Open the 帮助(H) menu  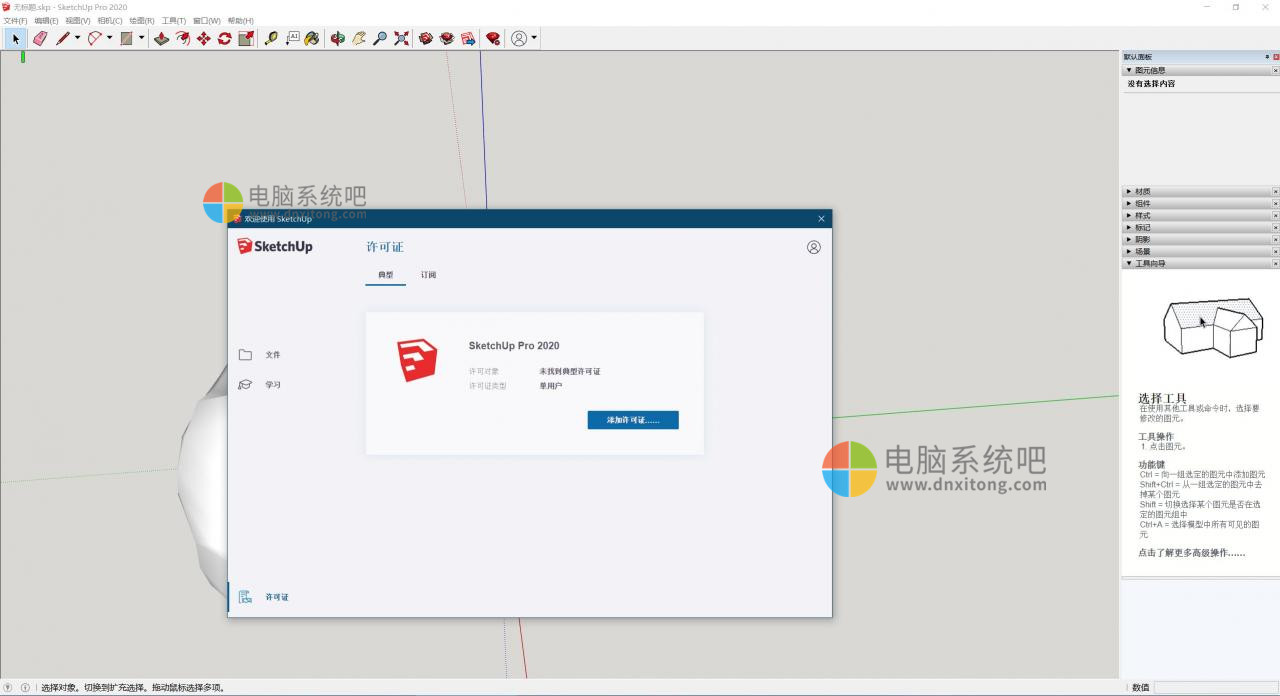pos(241,20)
